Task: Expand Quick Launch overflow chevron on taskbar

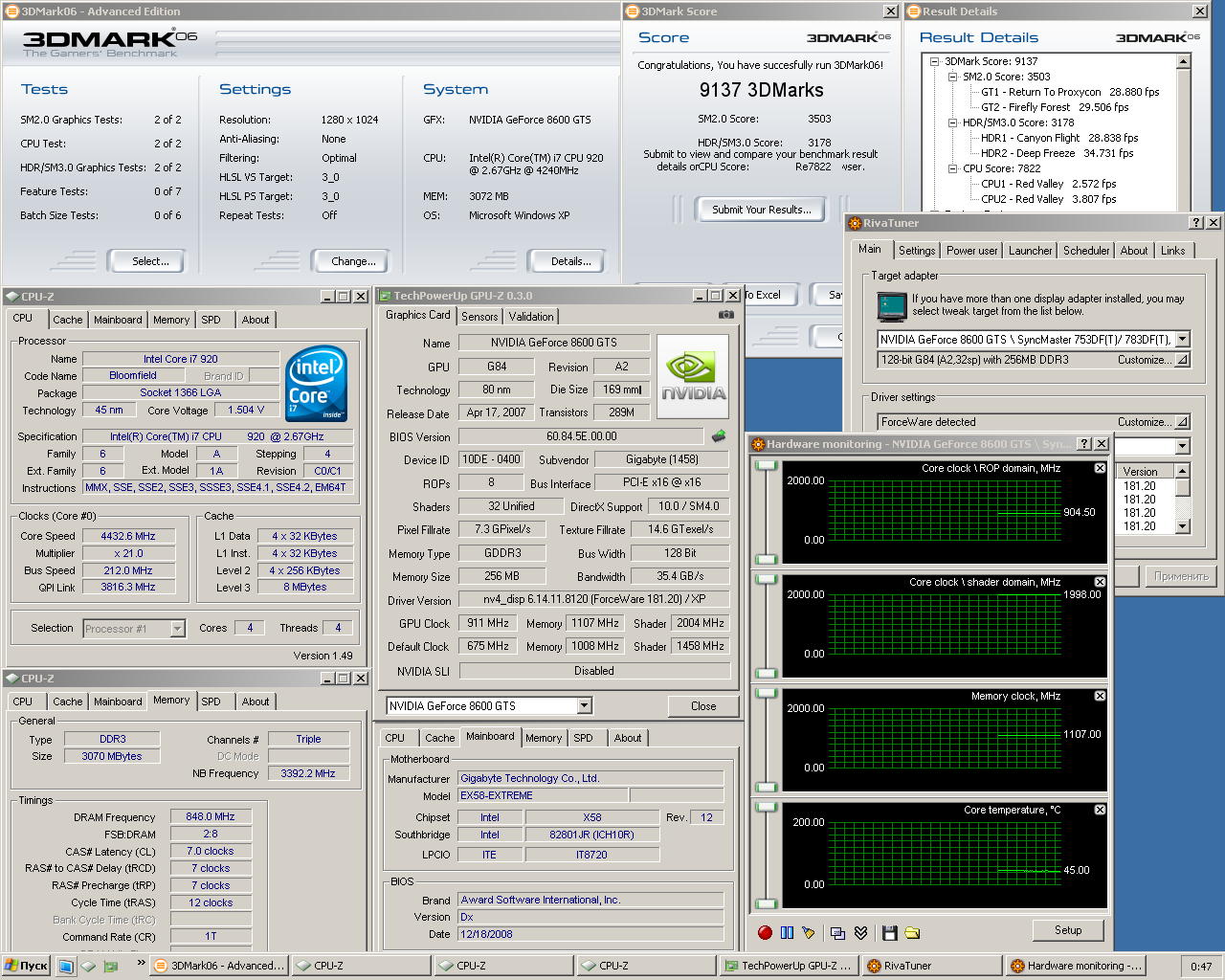Action: click(142, 963)
